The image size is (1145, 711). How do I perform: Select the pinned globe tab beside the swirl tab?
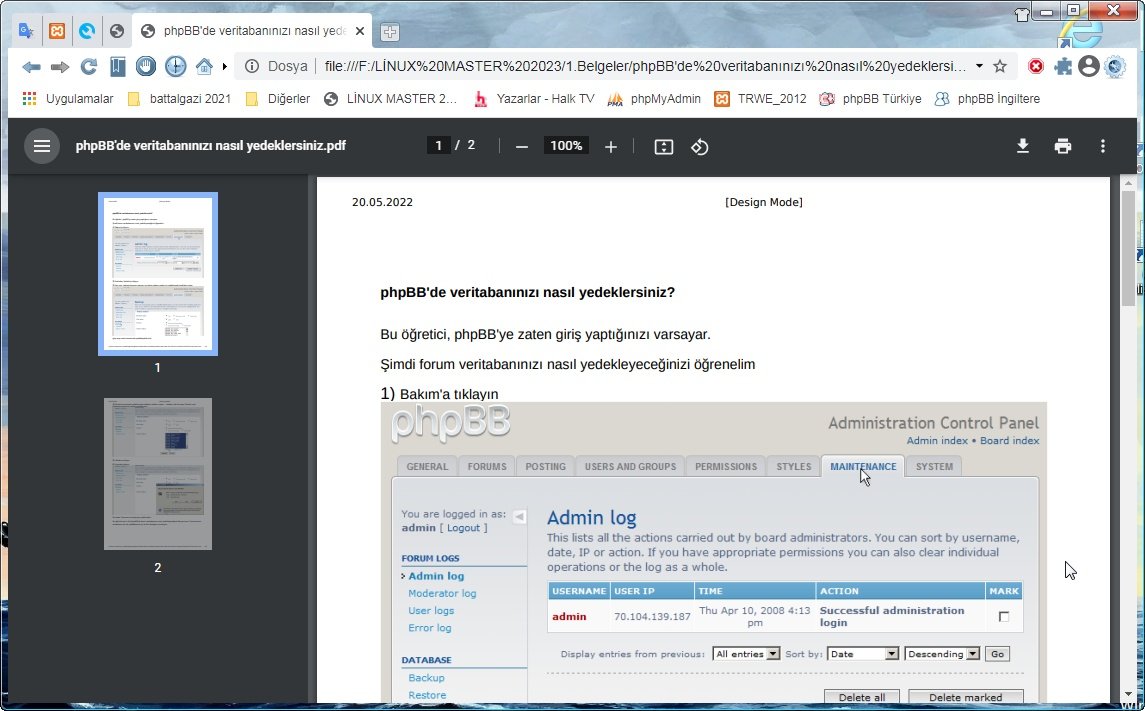coord(117,31)
